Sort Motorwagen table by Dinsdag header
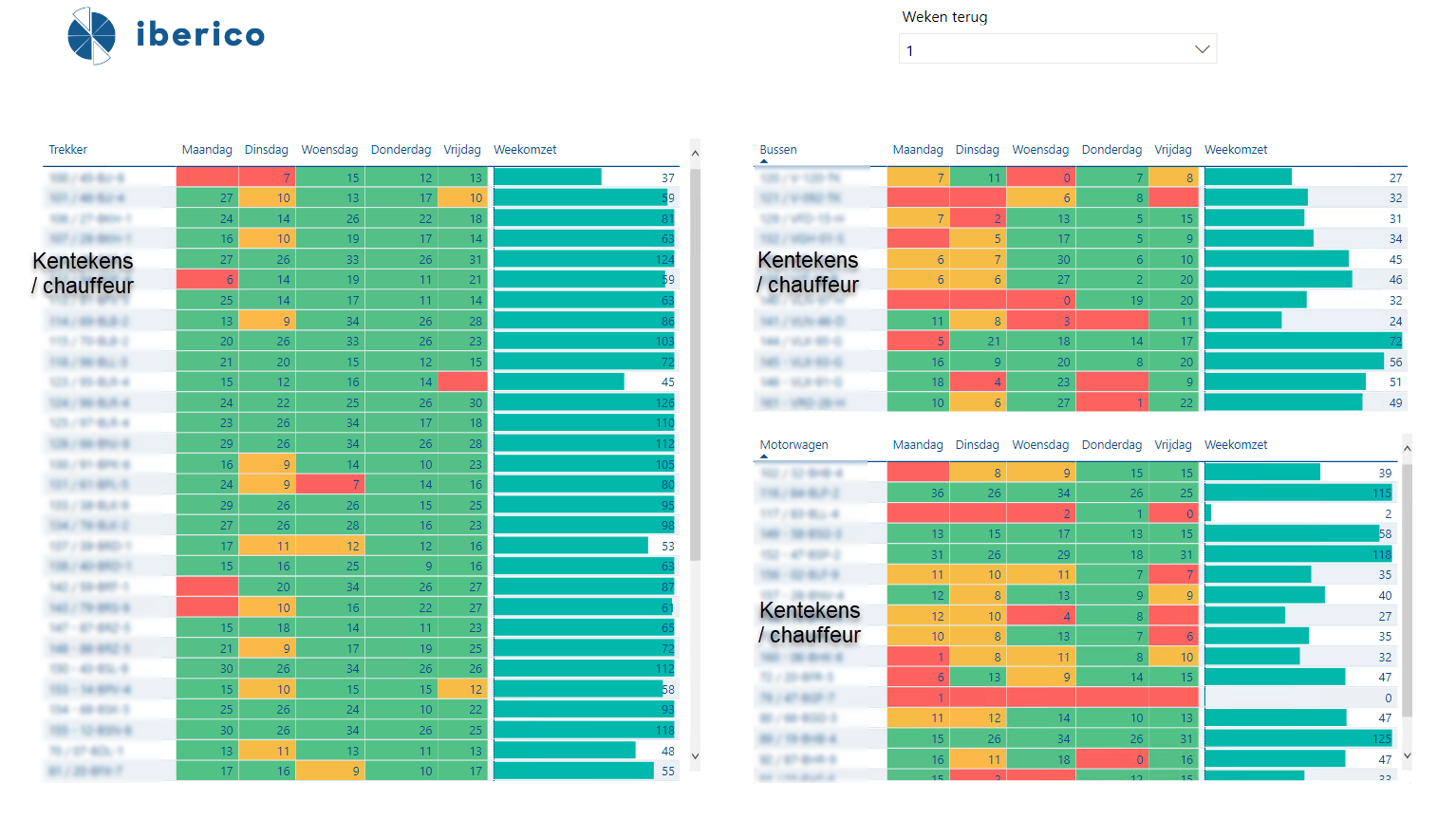 click(x=978, y=445)
